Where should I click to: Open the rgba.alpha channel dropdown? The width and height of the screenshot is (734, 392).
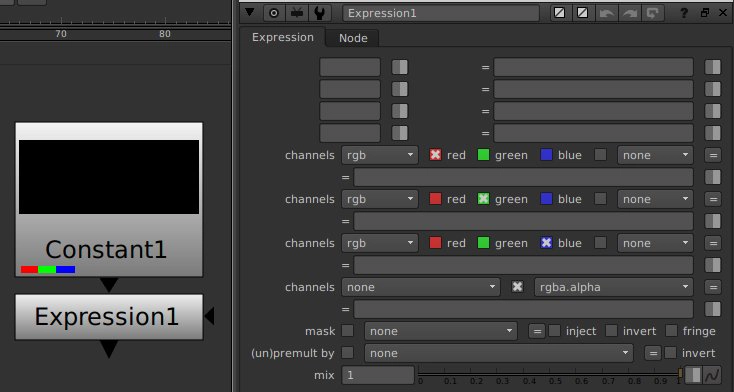[614, 287]
